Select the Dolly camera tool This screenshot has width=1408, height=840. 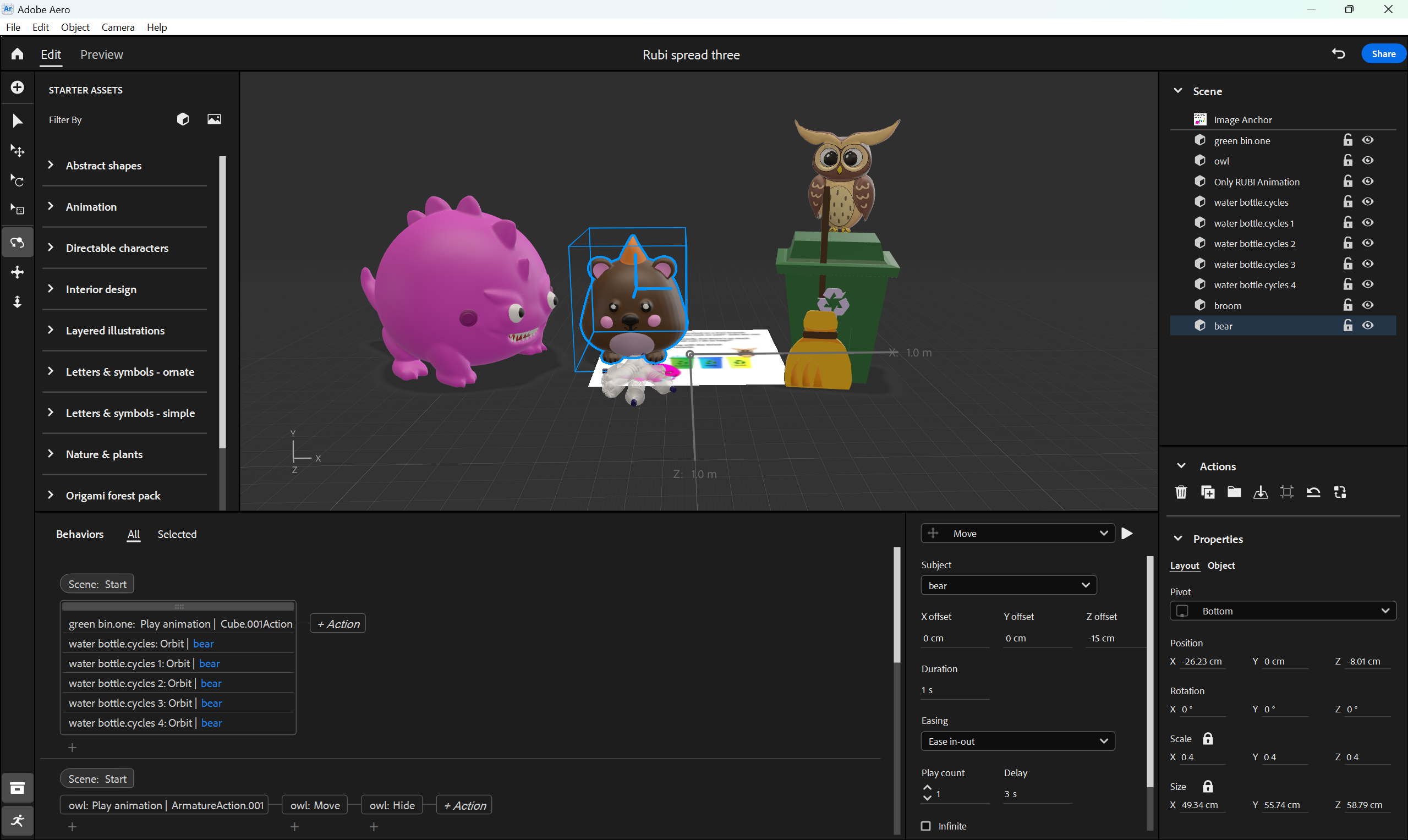[18, 301]
